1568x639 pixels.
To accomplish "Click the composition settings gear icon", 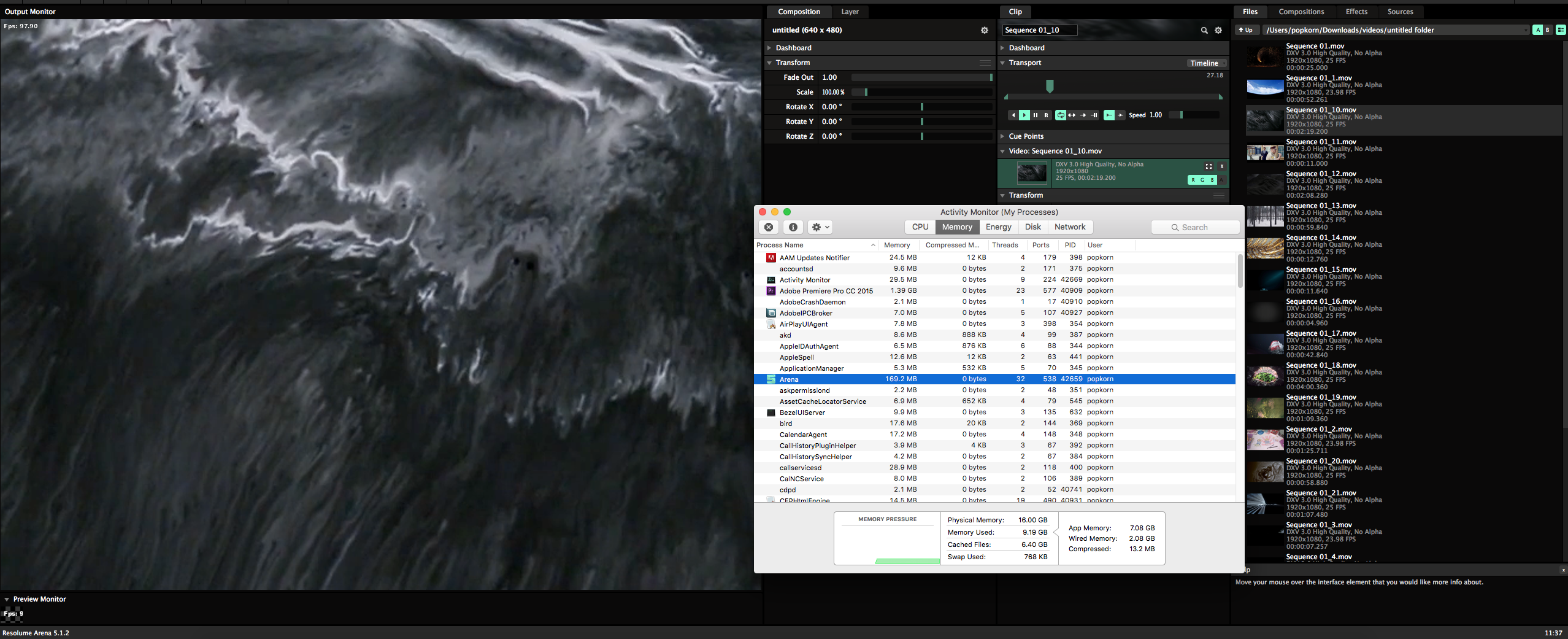I will pos(985,30).
